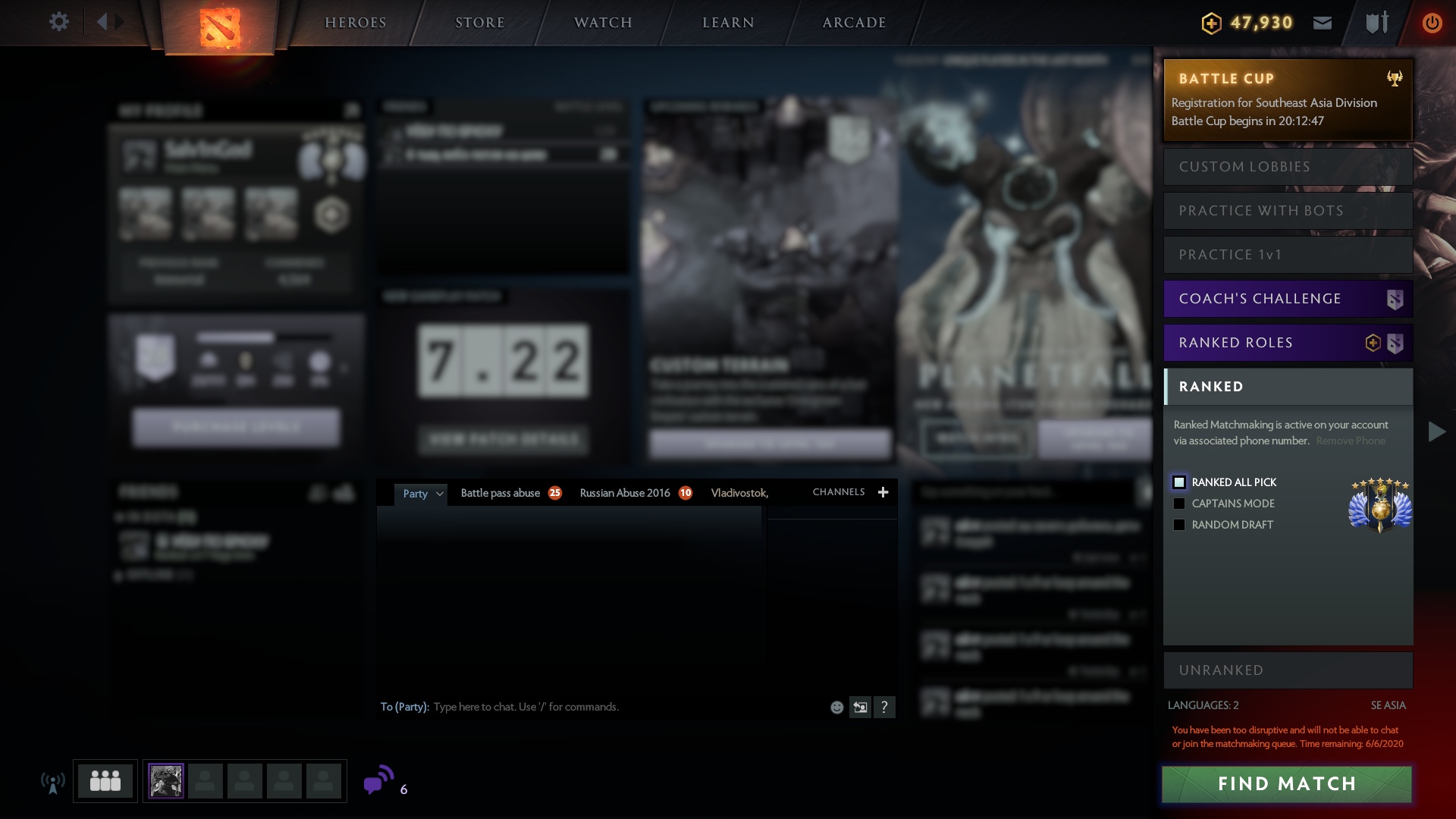Viewport: 1456px width, 819px height.
Task: Switch to Battle pass abuse chat tab
Action: tap(500, 493)
